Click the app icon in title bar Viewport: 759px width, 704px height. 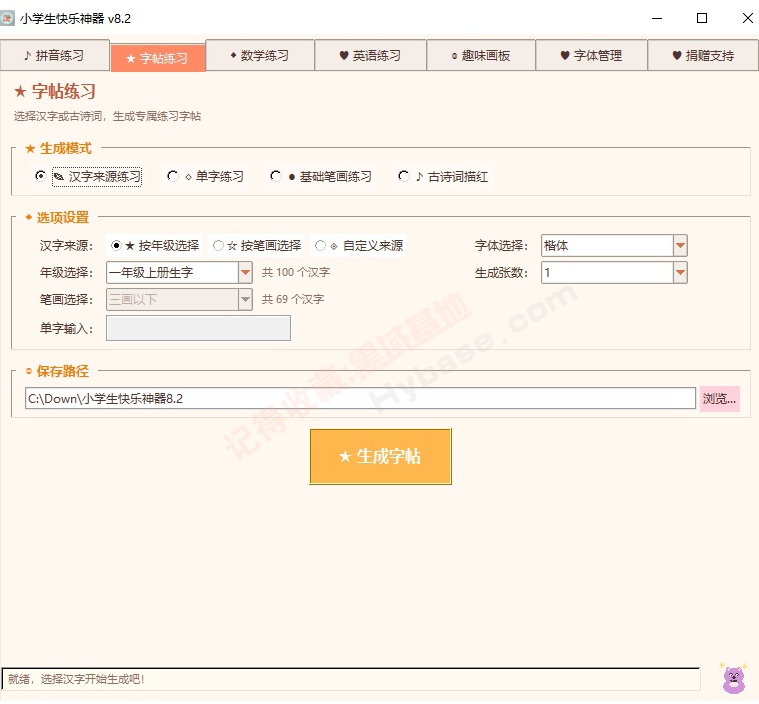[x=7, y=18]
